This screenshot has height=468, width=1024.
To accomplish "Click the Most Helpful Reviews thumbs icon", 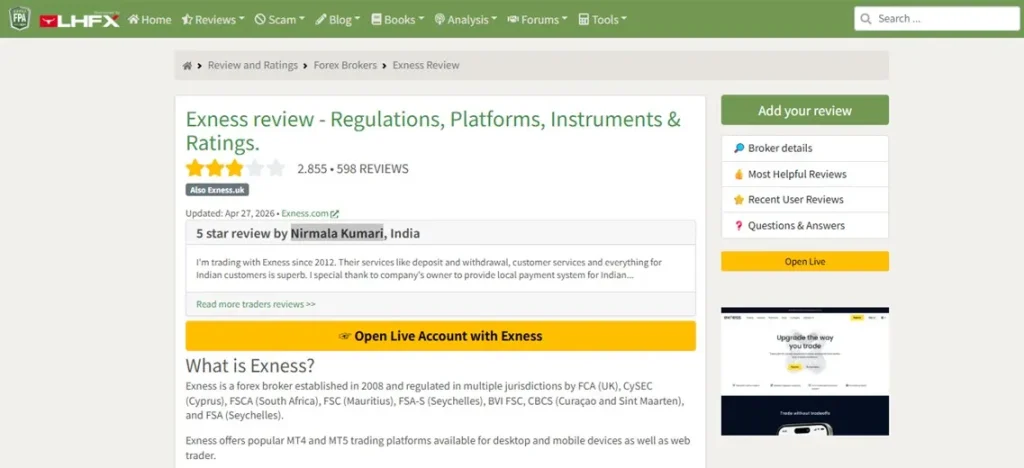I will [x=739, y=174].
